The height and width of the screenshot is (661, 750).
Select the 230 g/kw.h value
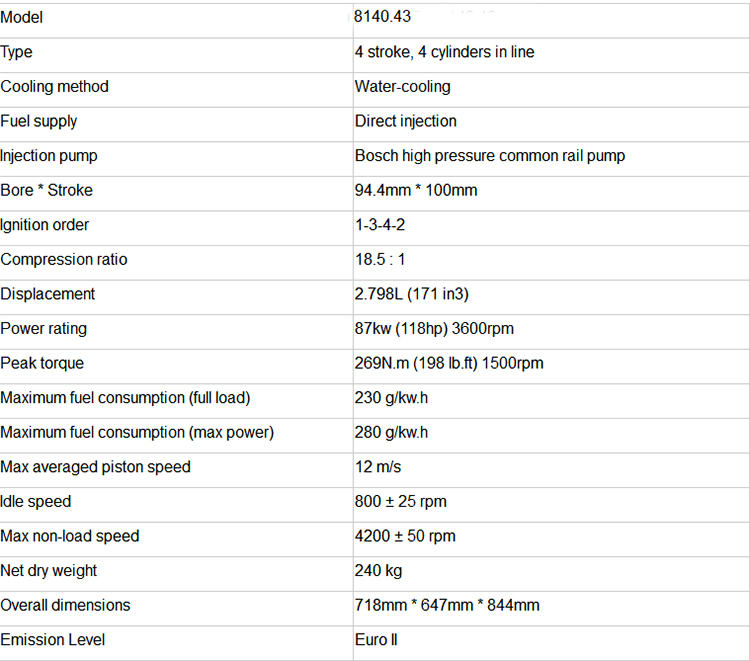tap(391, 398)
